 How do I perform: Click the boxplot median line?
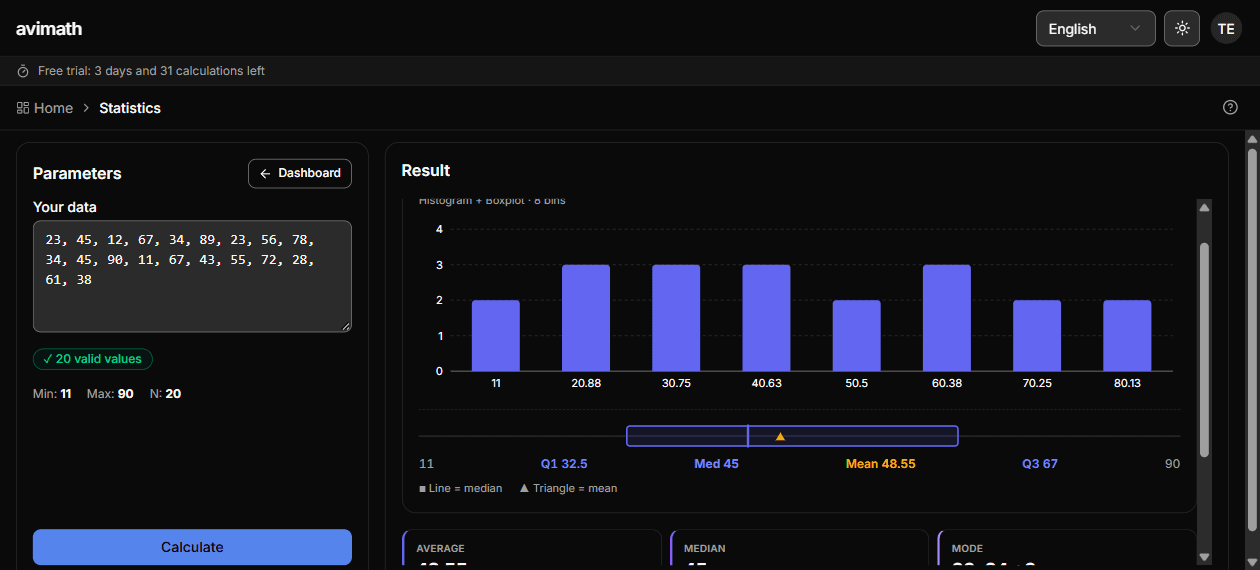coord(748,436)
